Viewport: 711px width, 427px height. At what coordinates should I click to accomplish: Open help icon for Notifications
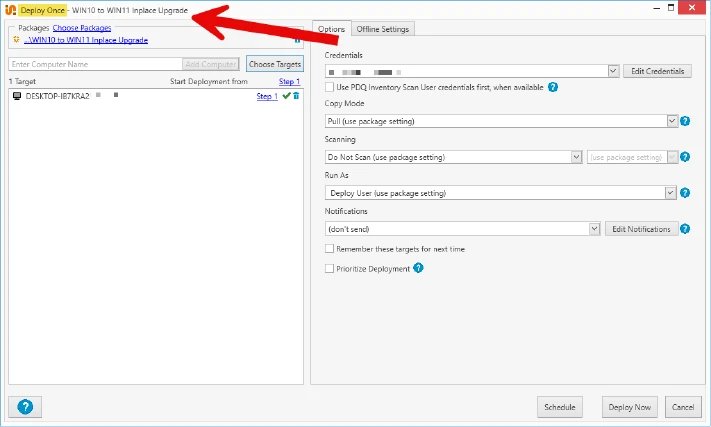pos(685,229)
